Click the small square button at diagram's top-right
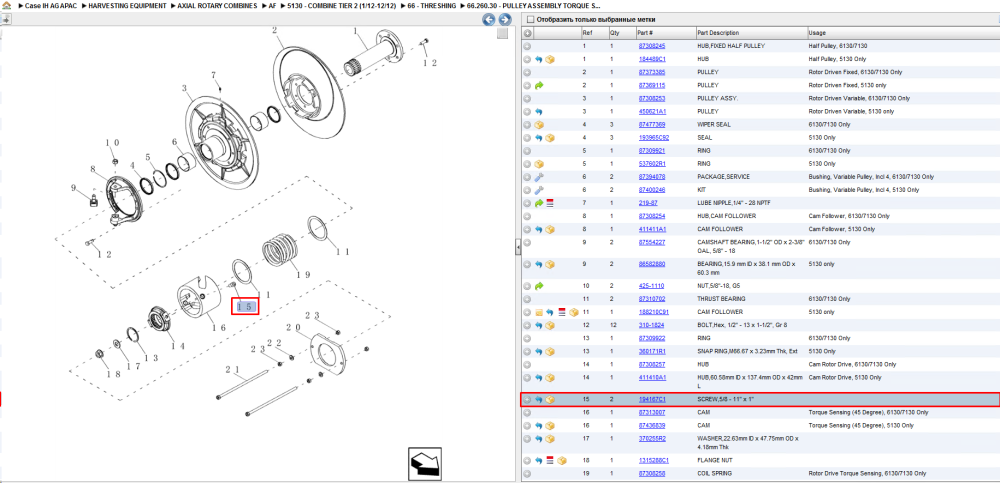 click(502, 33)
